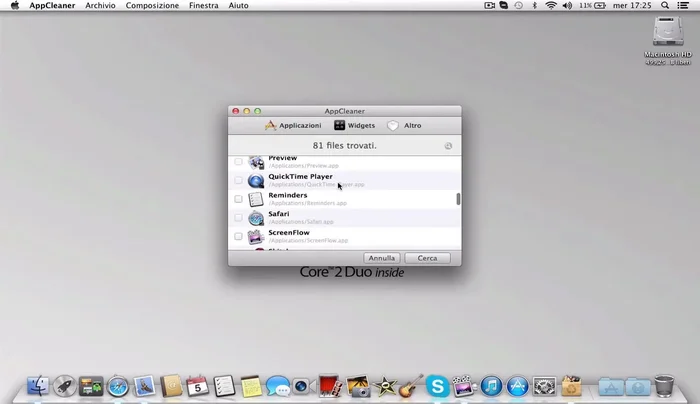Open the volume menu bar icon
The height and width of the screenshot is (404, 700).
click(567, 5)
